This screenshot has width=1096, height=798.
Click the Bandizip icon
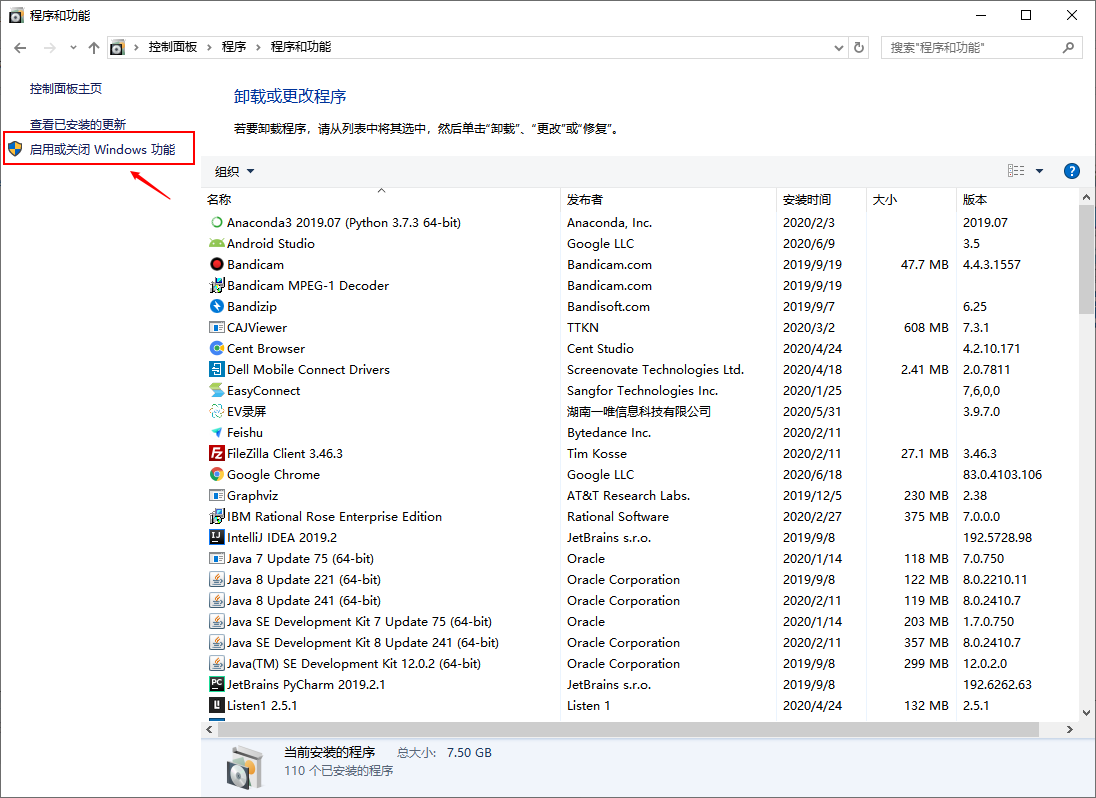click(217, 306)
